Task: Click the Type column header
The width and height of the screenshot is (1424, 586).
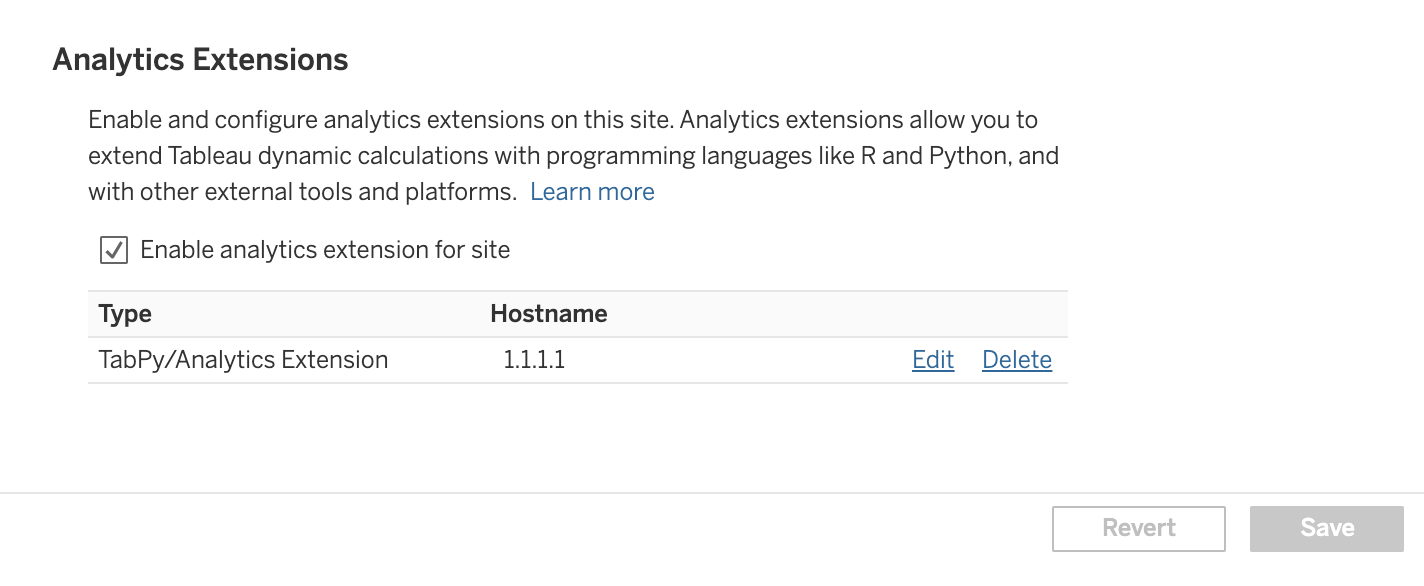Action: (x=126, y=314)
